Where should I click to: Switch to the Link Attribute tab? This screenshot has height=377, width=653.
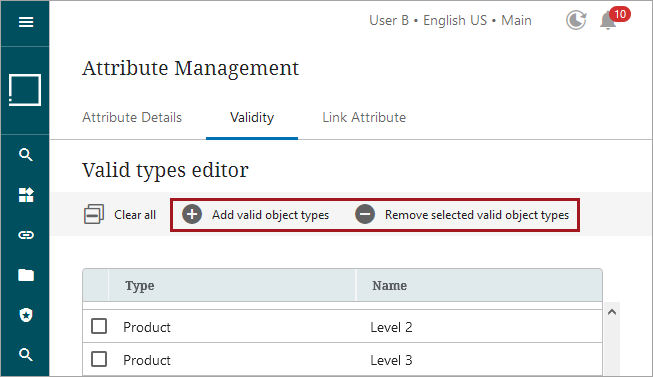click(x=364, y=117)
